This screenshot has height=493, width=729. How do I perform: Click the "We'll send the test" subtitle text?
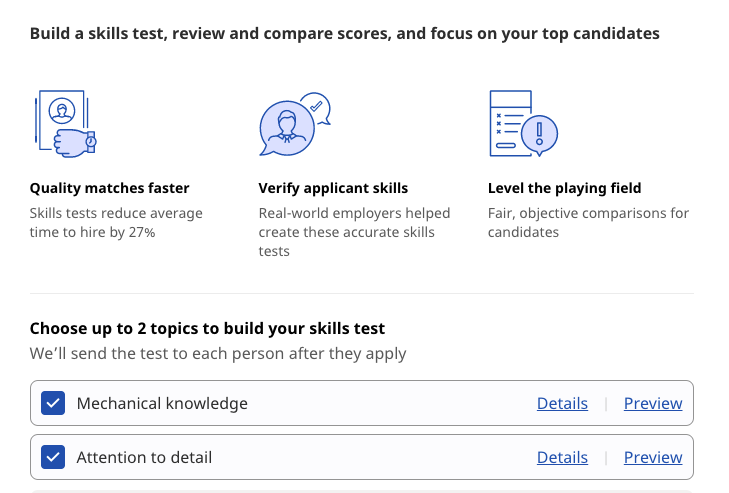pyautogui.click(x=218, y=353)
